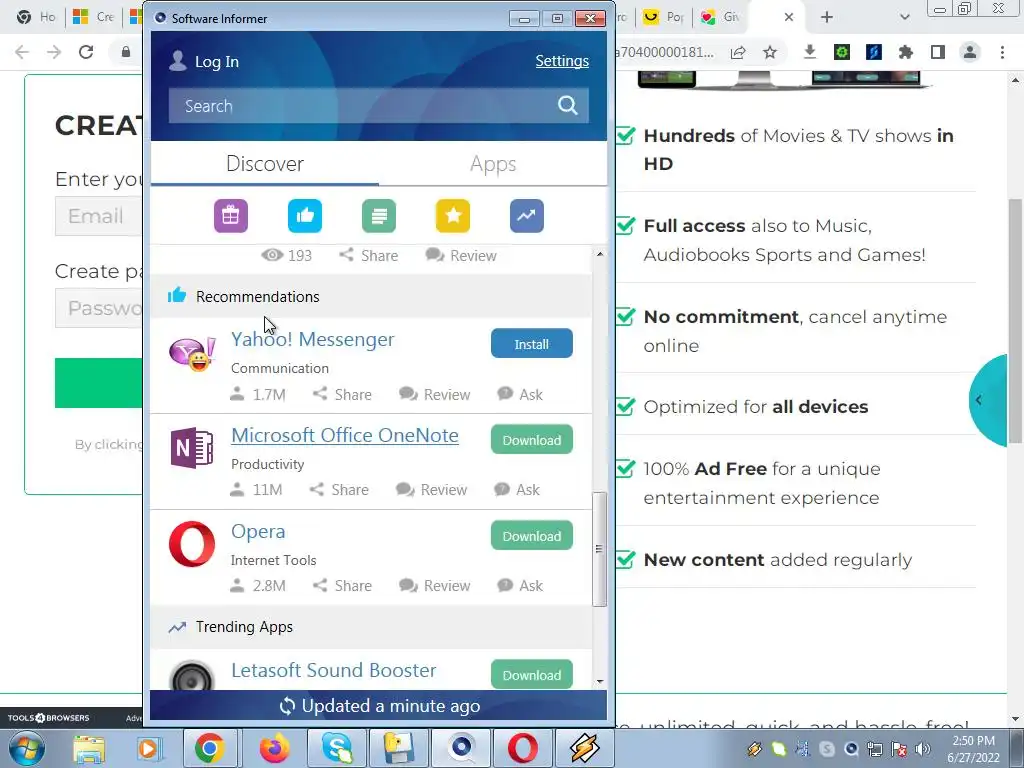
Task: Open Opera from the taskbar
Action: (522, 748)
